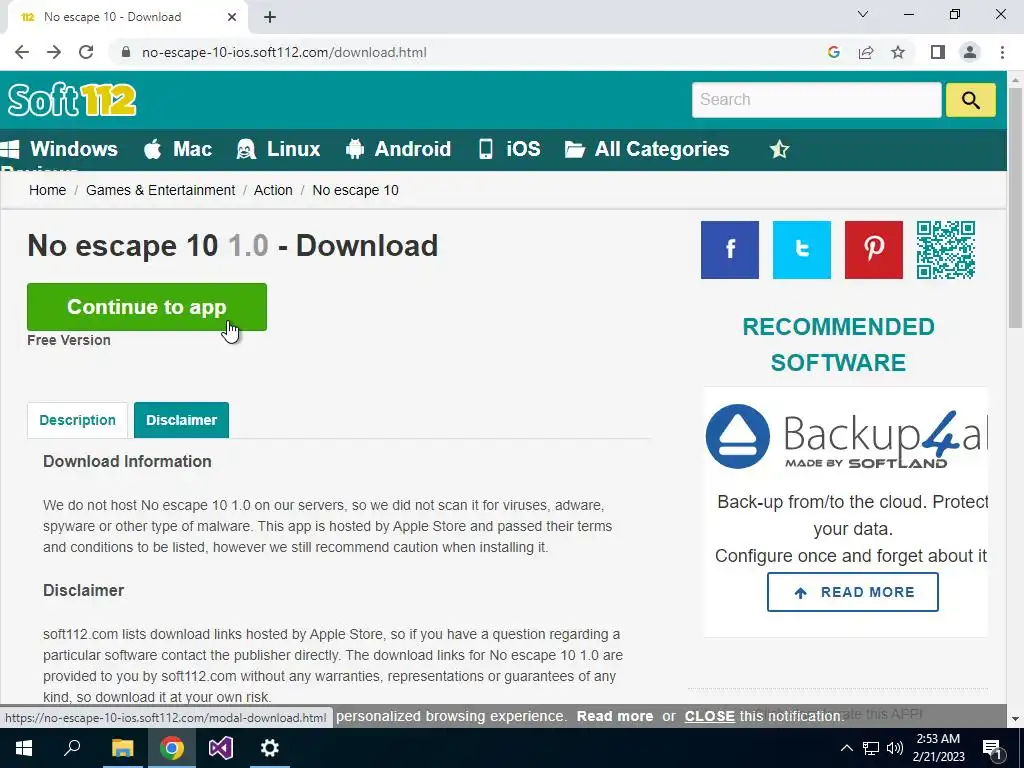Open the Linux category
Viewport: 1024px width, 768px height.
coord(278,149)
